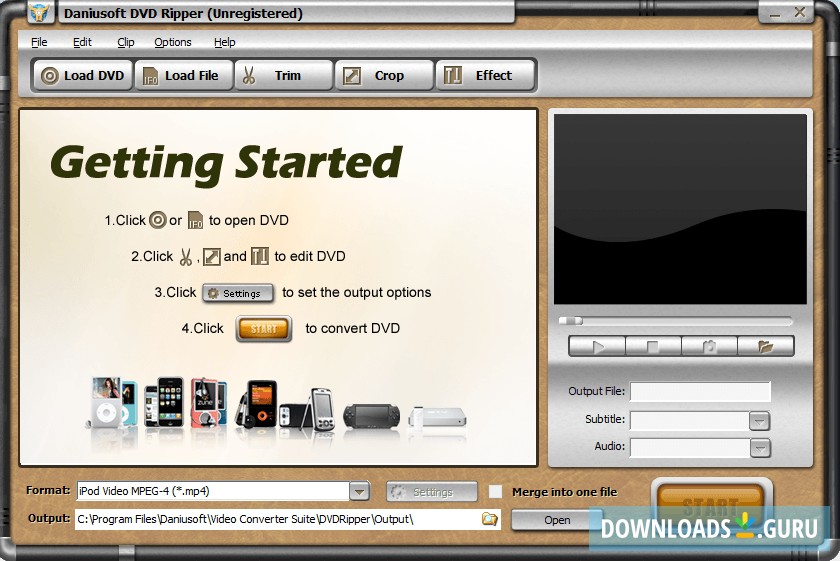Play the preview video
840x561 pixels.
point(597,347)
